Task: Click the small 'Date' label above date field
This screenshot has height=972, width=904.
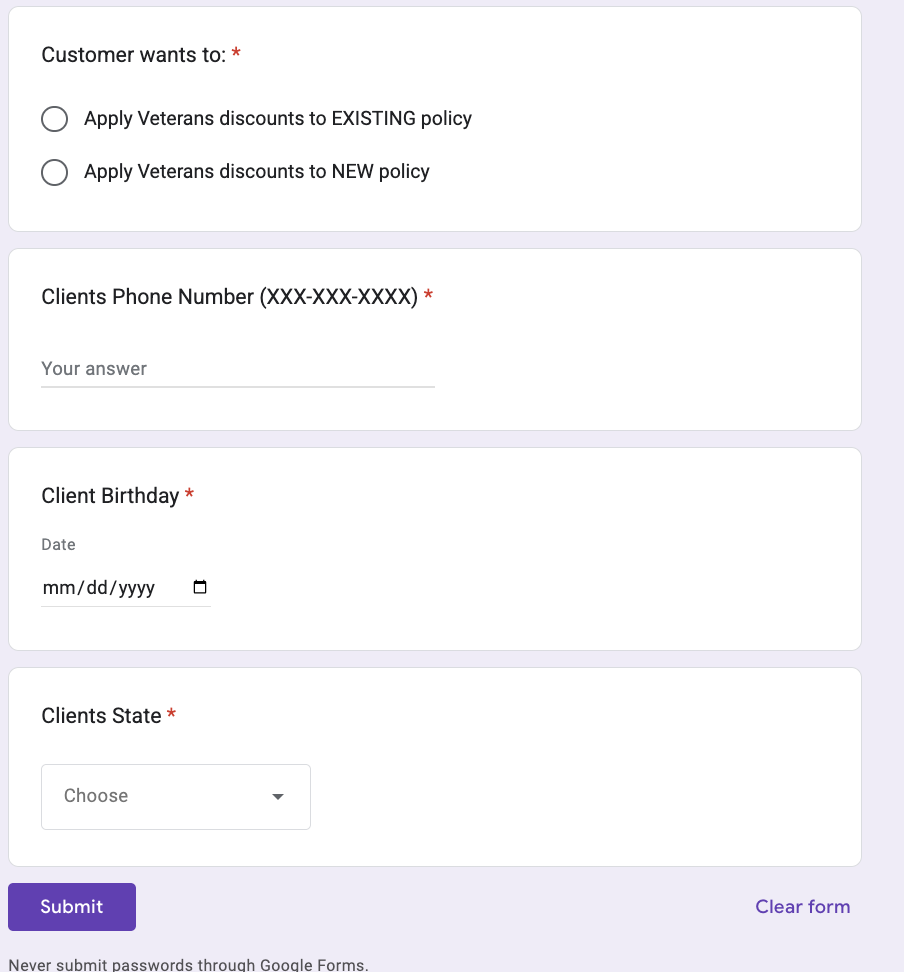Action: click(58, 545)
